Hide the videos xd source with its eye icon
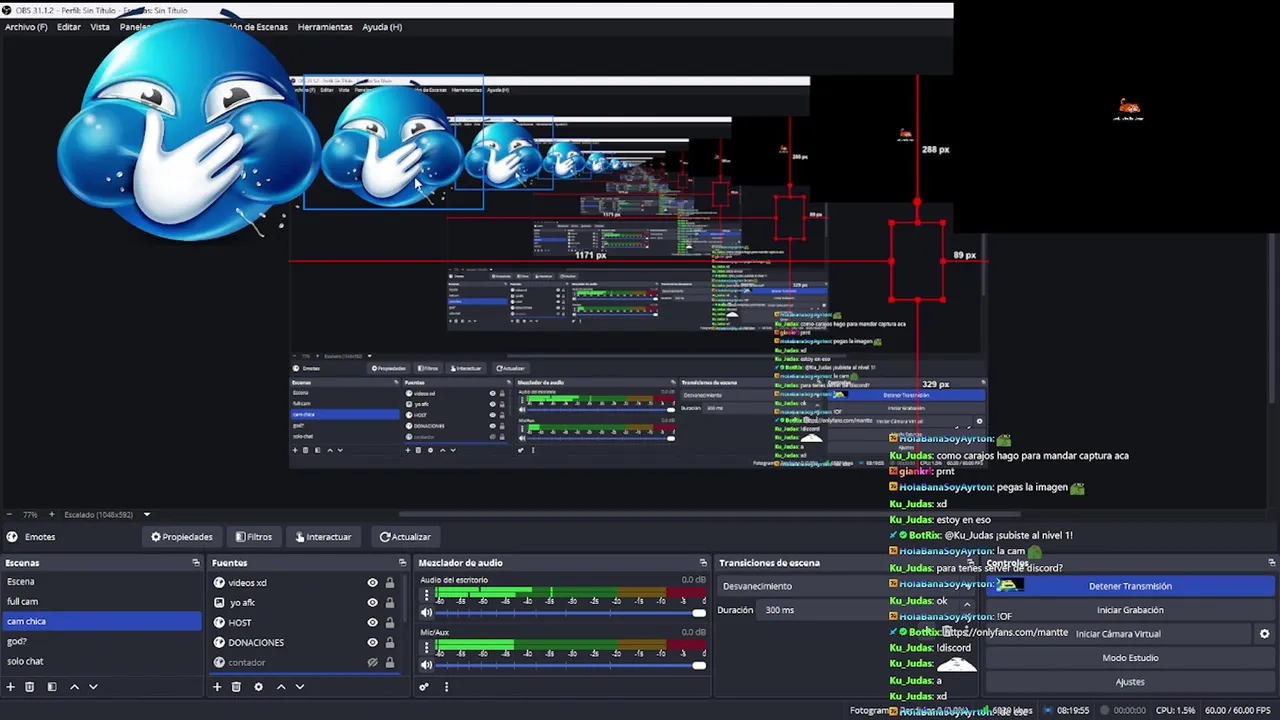This screenshot has height=720, width=1280. point(372,583)
